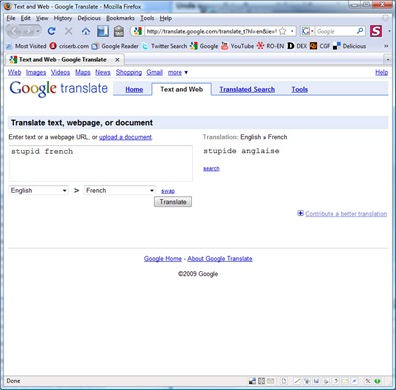The width and height of the screenshot is (396, 390).
Task: Open the search engine selector dropdown
Action: [307, 31]
